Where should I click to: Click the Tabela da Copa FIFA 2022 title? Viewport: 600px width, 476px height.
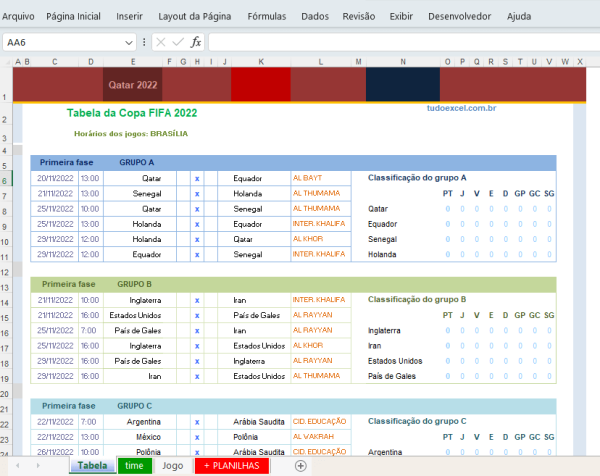tap(132, 113)
